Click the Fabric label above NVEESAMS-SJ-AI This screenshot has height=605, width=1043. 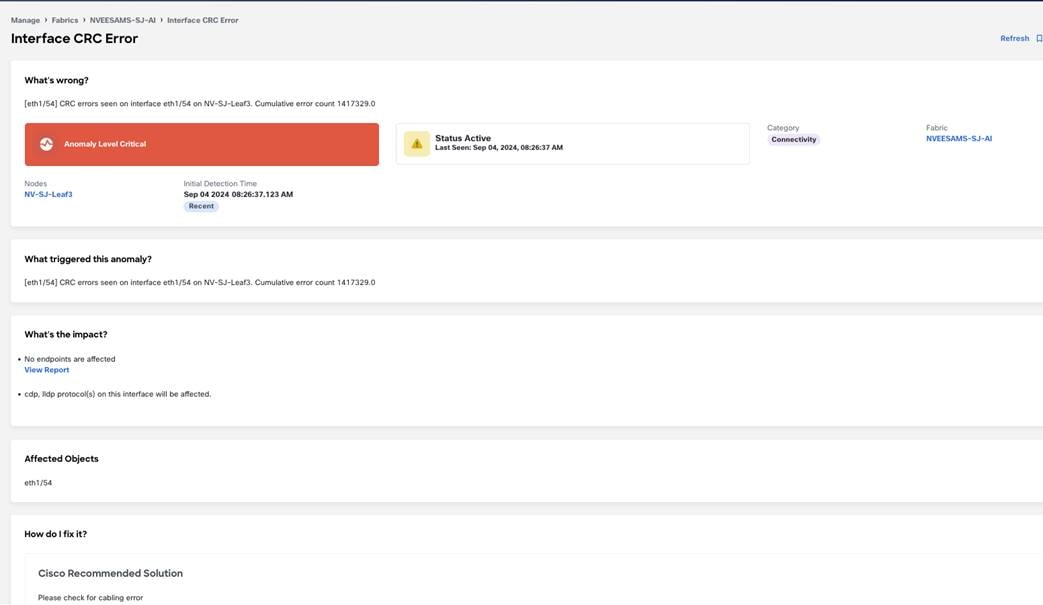point(937,128)
